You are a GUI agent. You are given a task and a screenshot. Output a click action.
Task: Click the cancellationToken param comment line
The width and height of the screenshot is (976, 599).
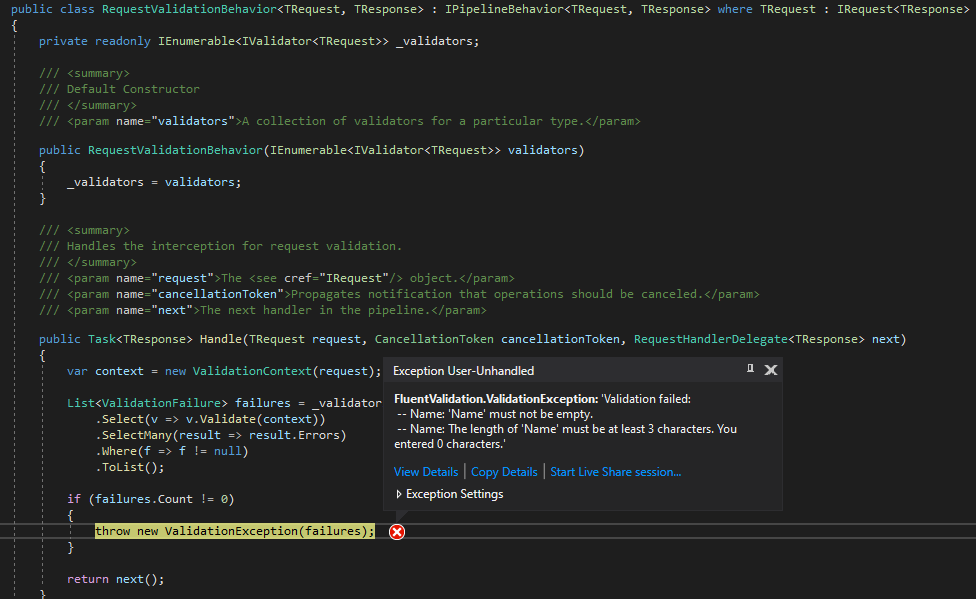(x=399, y=294)
